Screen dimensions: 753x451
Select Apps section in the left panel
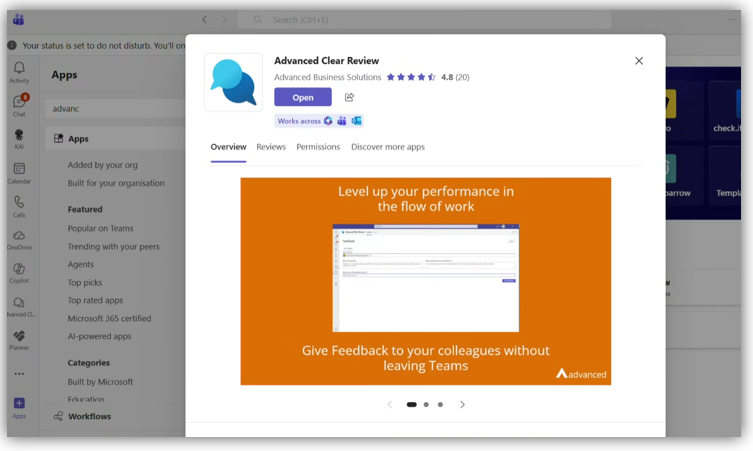pyautogui.click(x=115, y=139)
